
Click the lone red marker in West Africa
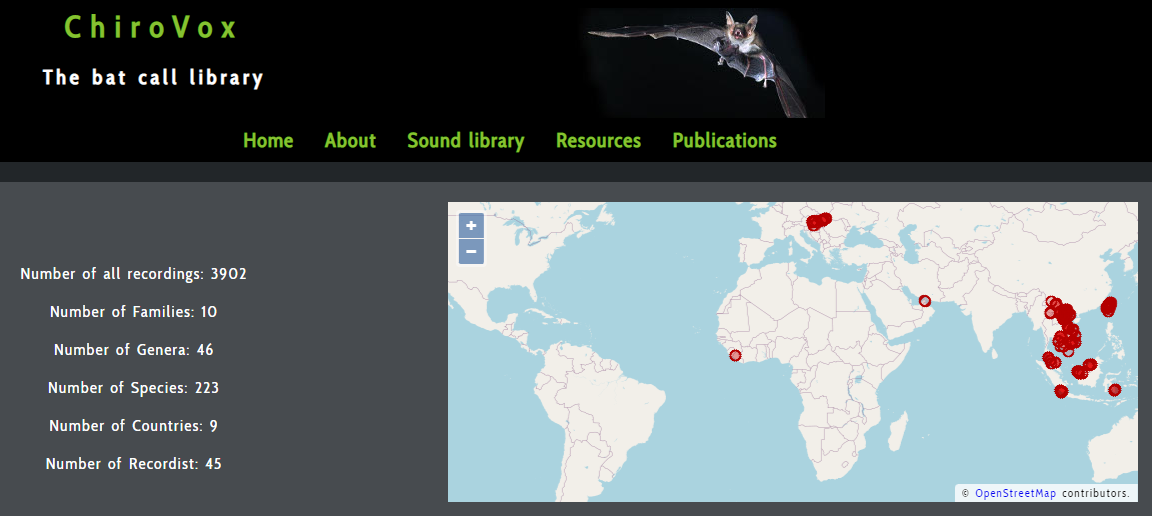pos(736,355)
